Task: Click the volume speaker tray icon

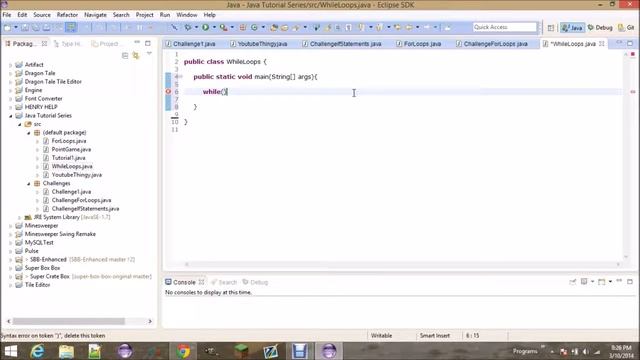Action: click(x=586, y=351)
